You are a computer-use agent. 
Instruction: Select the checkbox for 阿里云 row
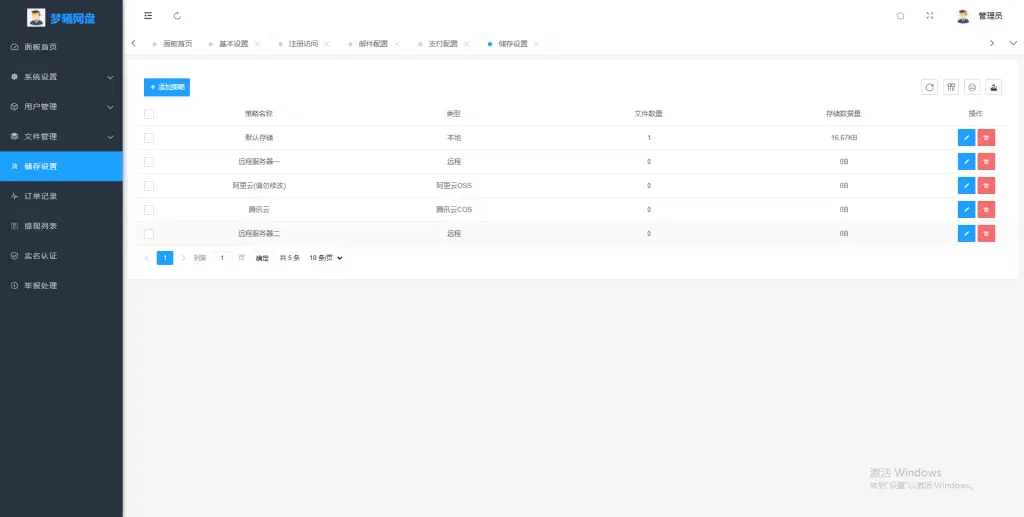[x=149, y=185]
